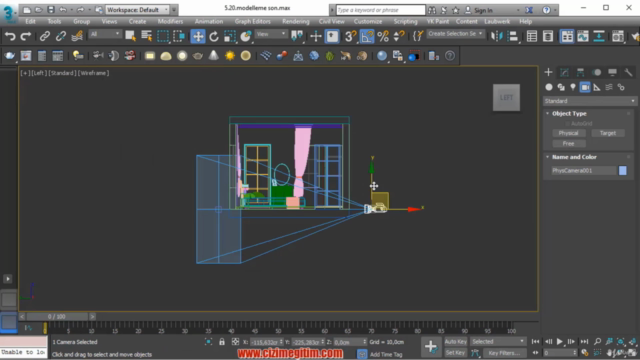The height and width of the screenshot is (360, 640).
Task: Switch to Hierarchy command panel tab
Action: tap(580, 73)
